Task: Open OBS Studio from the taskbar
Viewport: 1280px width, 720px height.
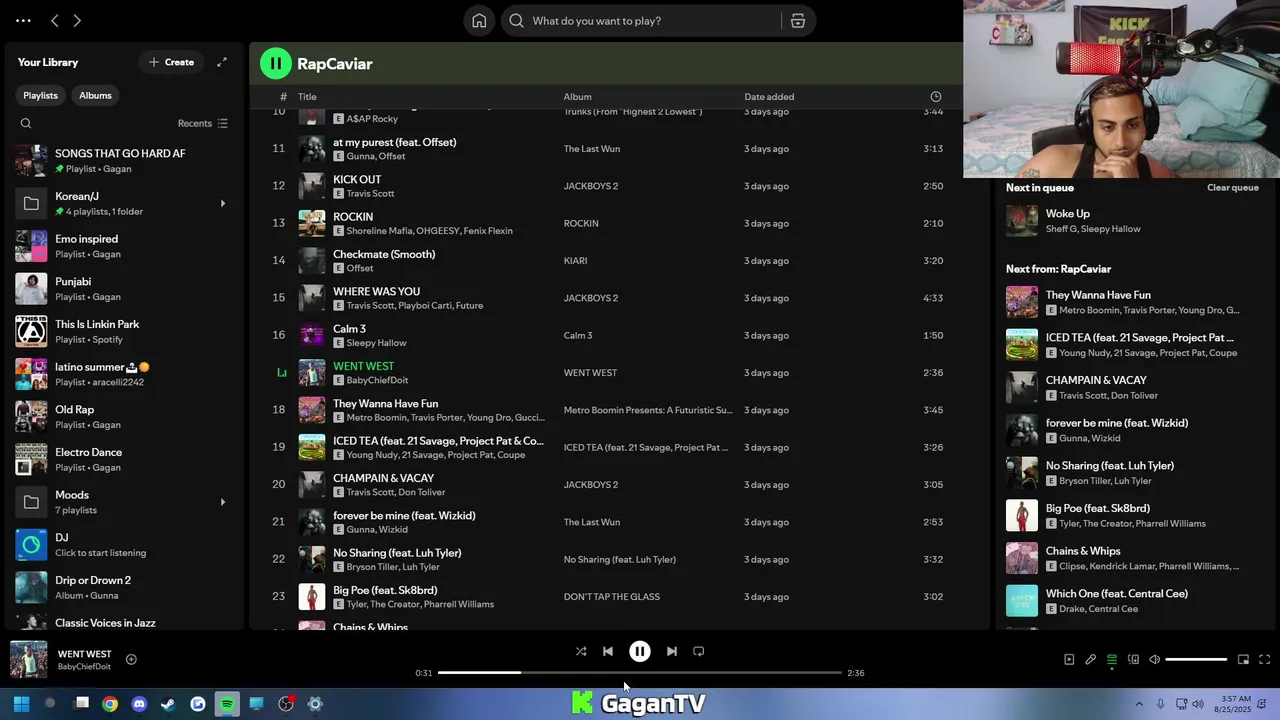Action: (286, 704)
